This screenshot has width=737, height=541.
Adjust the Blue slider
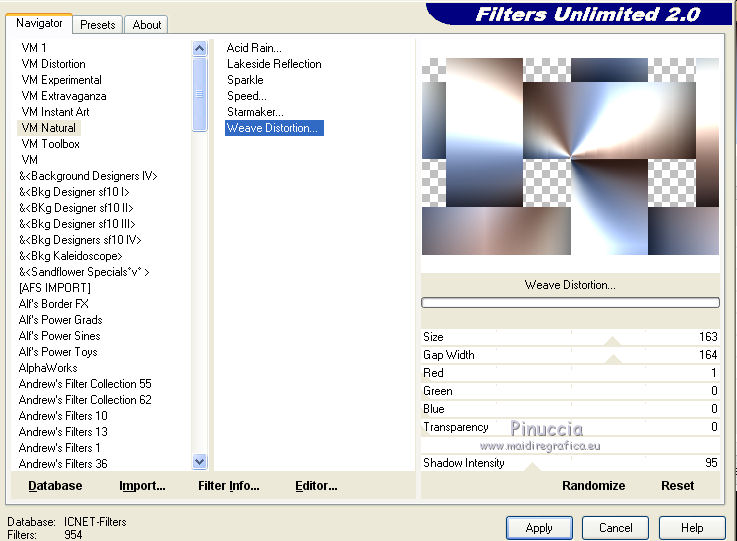tap(570, 409)
